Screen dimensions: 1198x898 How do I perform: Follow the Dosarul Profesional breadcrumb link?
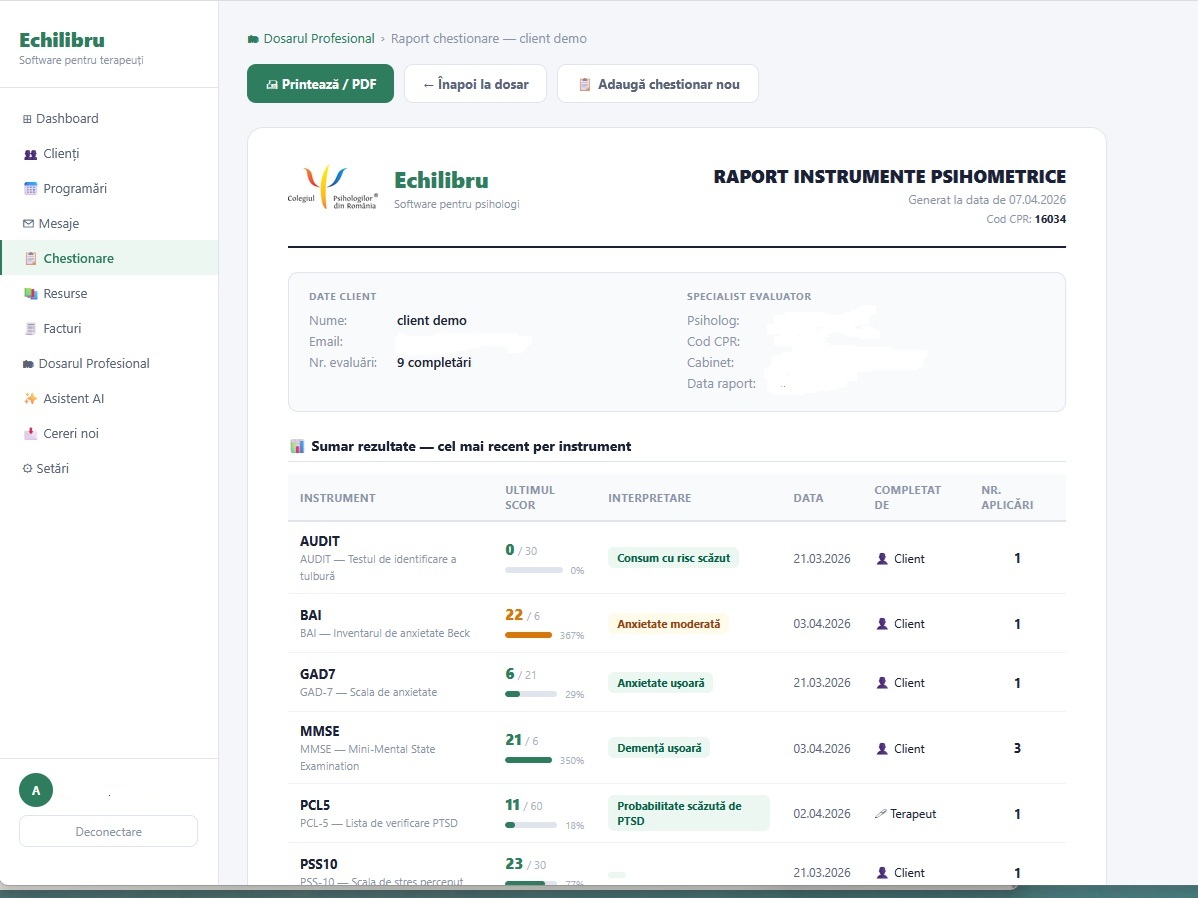pyautogui.click(x=318, y=39)
